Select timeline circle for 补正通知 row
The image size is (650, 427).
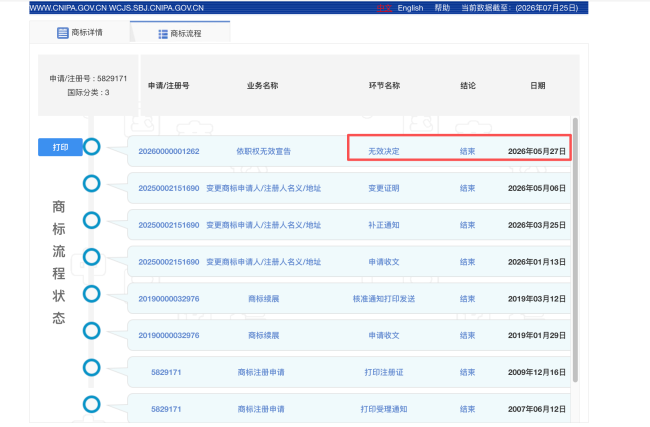point(92,220)
